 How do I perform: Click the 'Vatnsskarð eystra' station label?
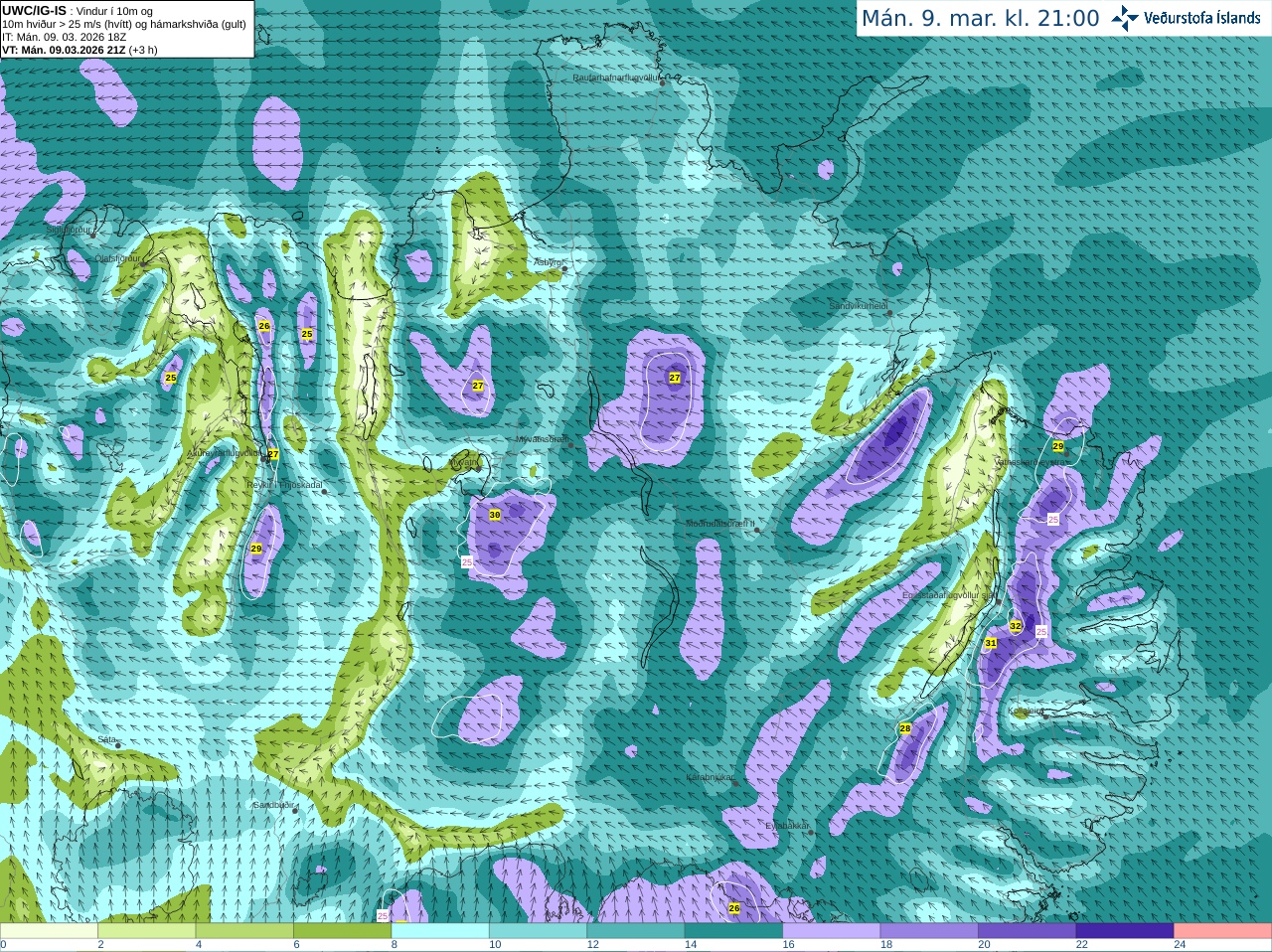pos(1029,462)
